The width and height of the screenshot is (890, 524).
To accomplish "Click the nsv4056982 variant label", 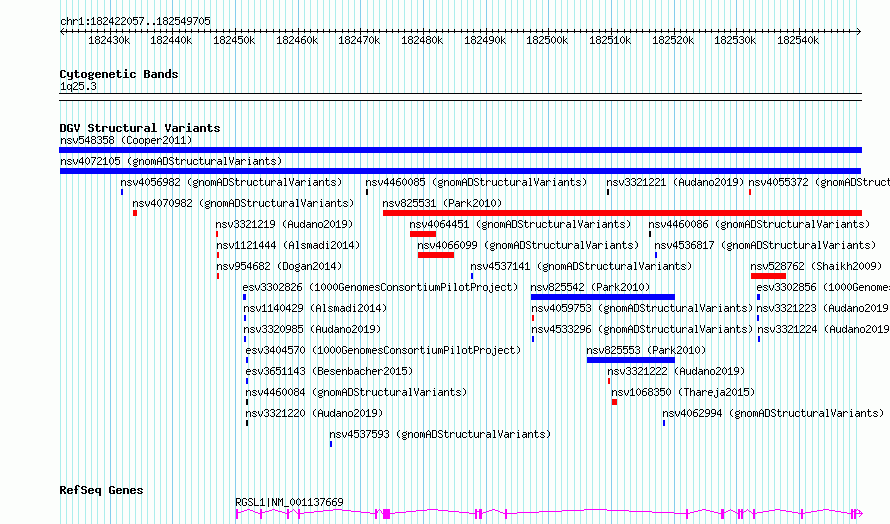I will click(x=231, y=182).
